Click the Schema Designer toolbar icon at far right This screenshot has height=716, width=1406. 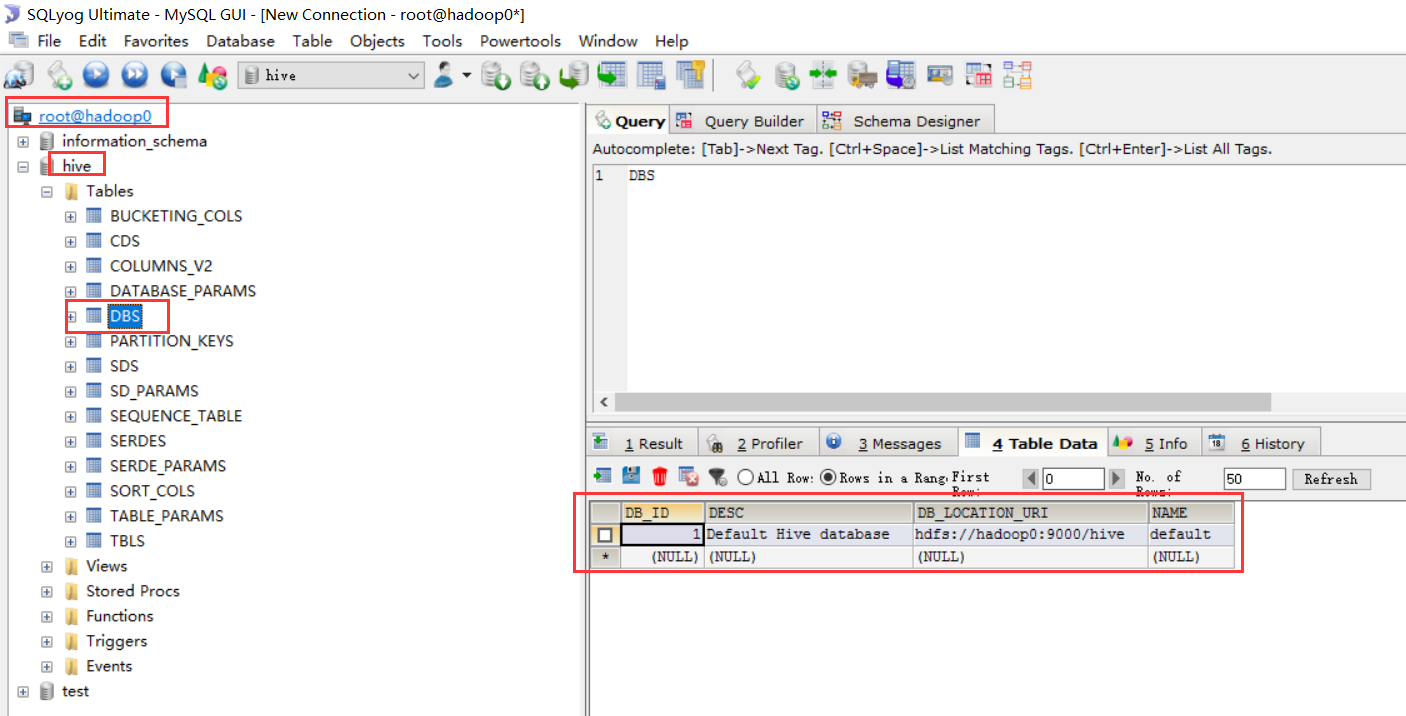[x=1018, y=75]
